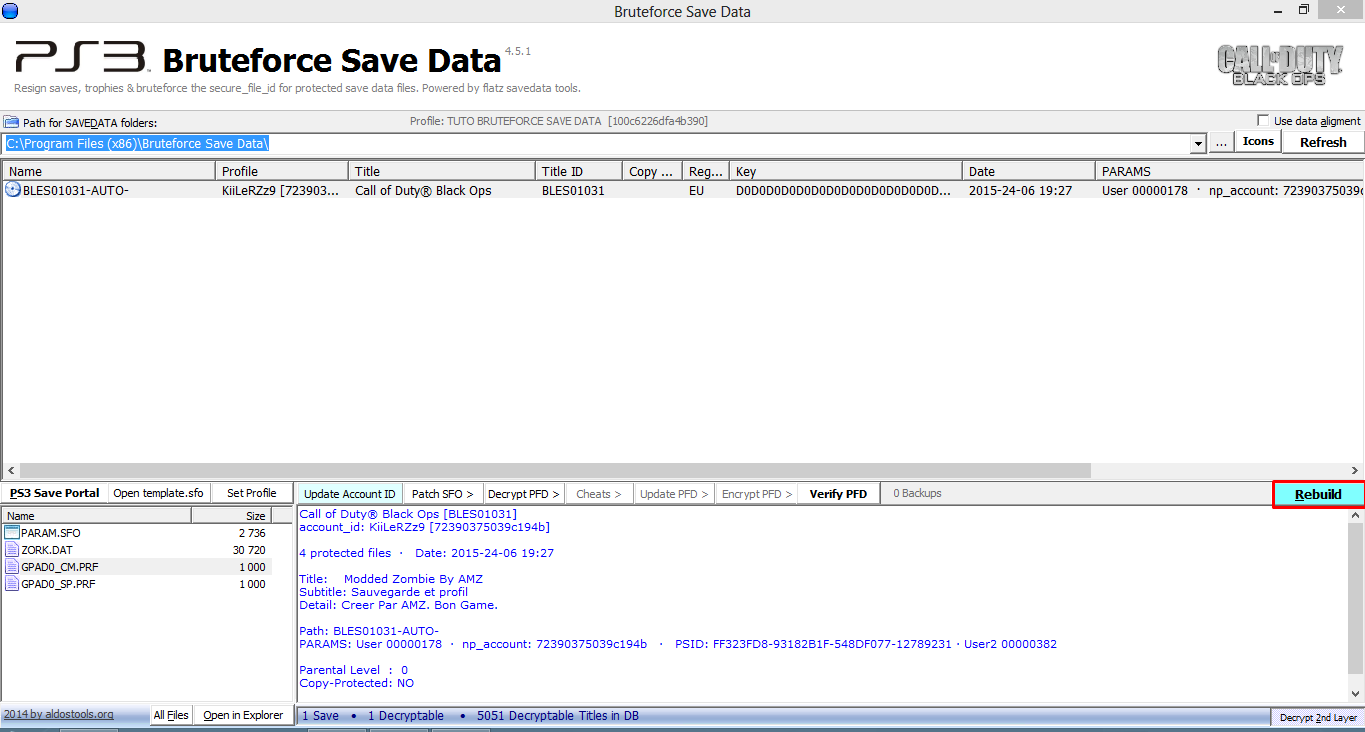Click the save list scroll-left arrow
The image size is (1365, 732).
[10, 470]
